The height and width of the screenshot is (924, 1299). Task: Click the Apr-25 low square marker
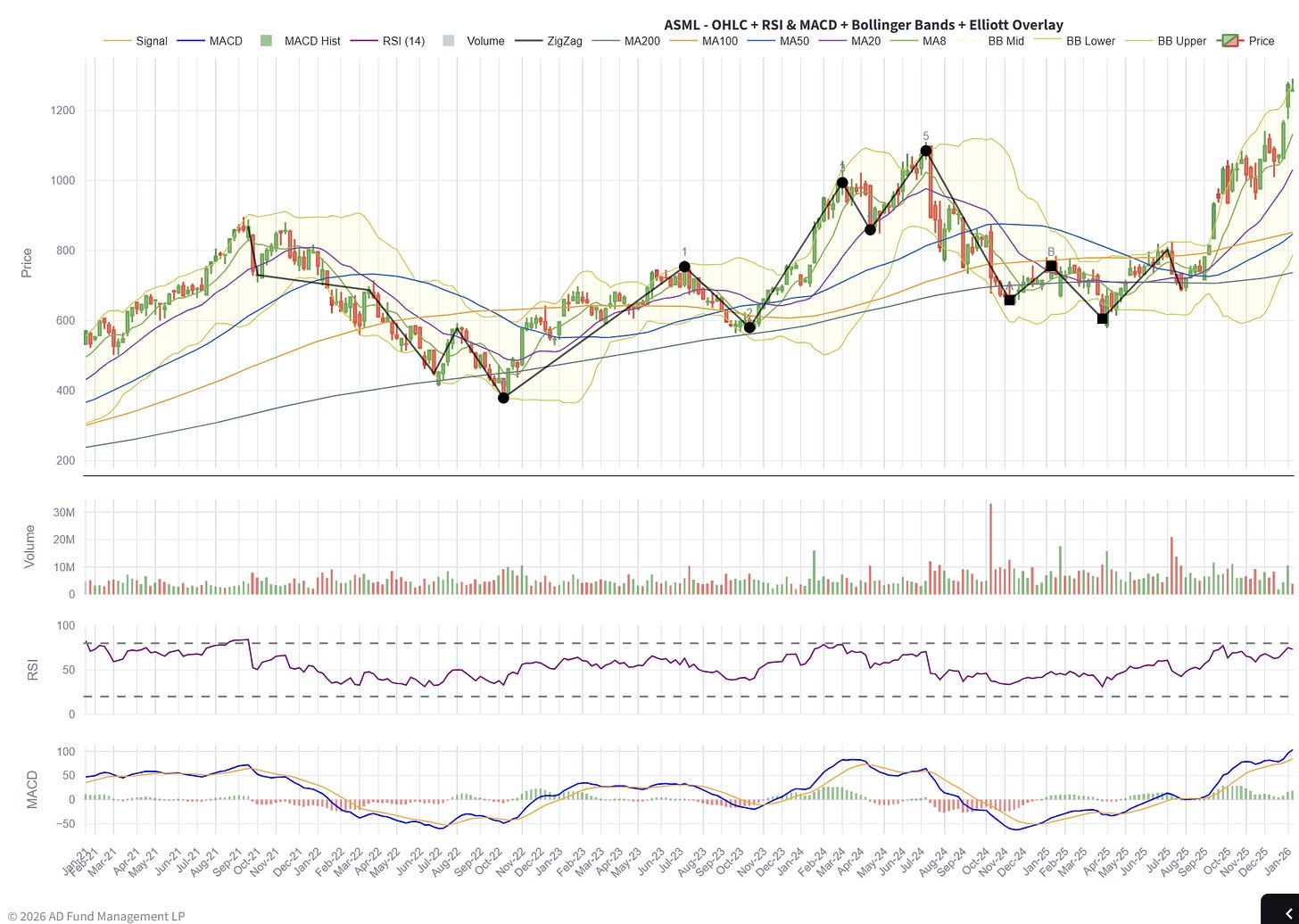coord(1102,318)
